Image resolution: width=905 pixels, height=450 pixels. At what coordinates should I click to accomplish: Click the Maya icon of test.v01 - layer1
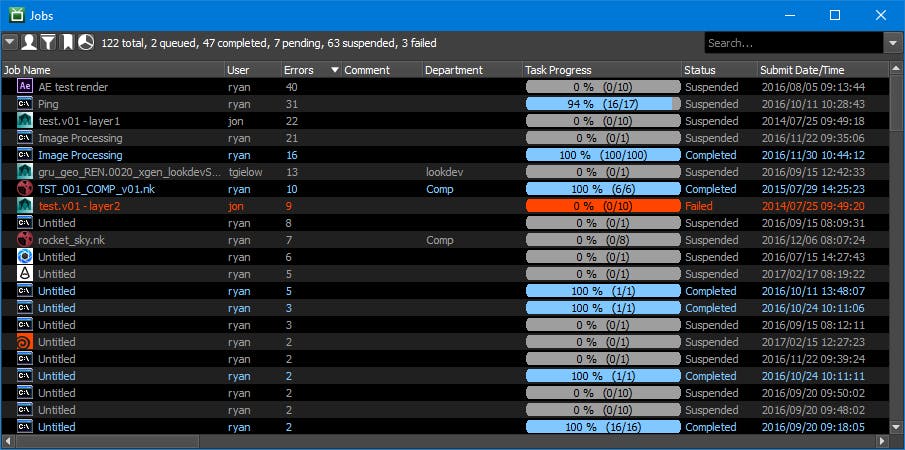[25, 121]
